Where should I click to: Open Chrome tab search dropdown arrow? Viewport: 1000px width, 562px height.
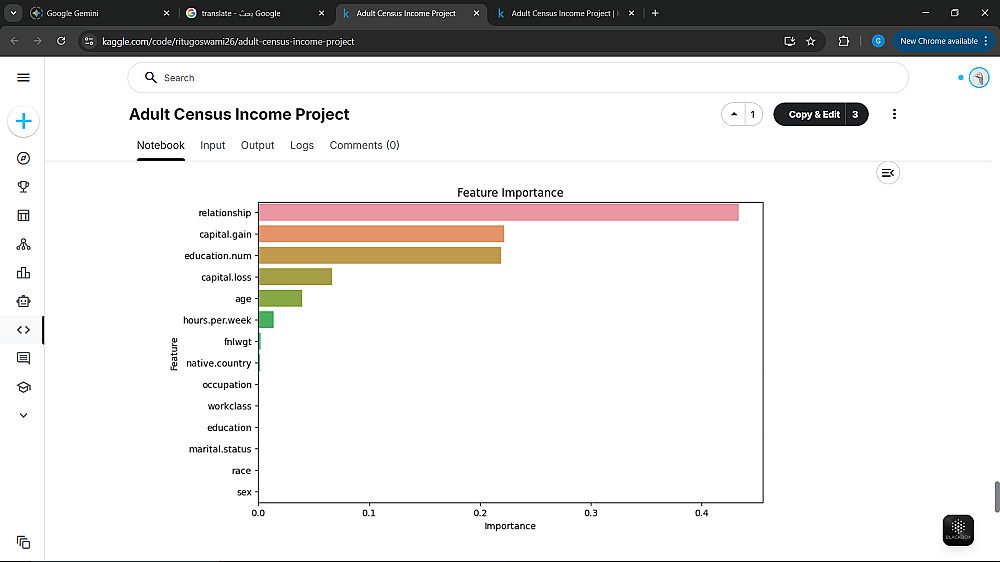coord(13,13)
